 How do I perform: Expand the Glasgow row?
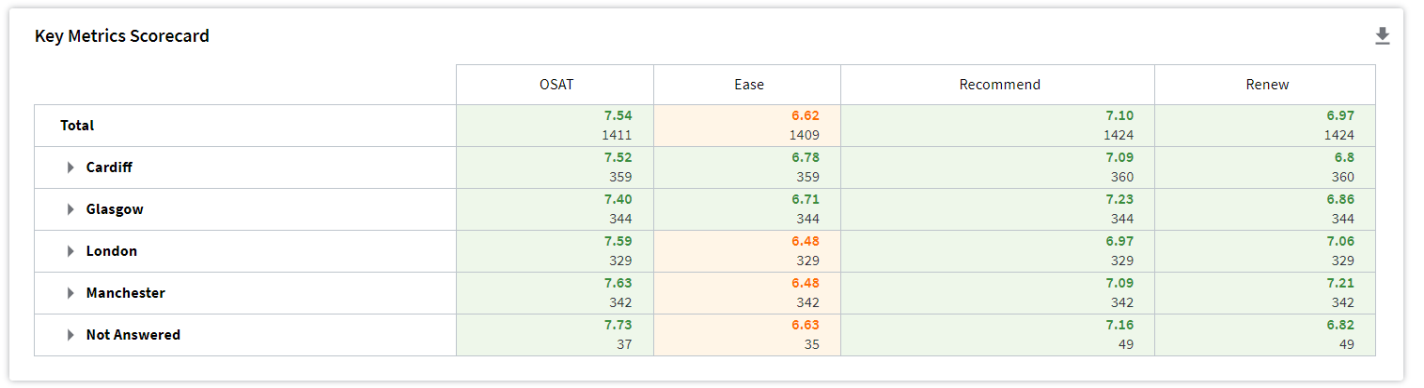(x=71, y=210)
